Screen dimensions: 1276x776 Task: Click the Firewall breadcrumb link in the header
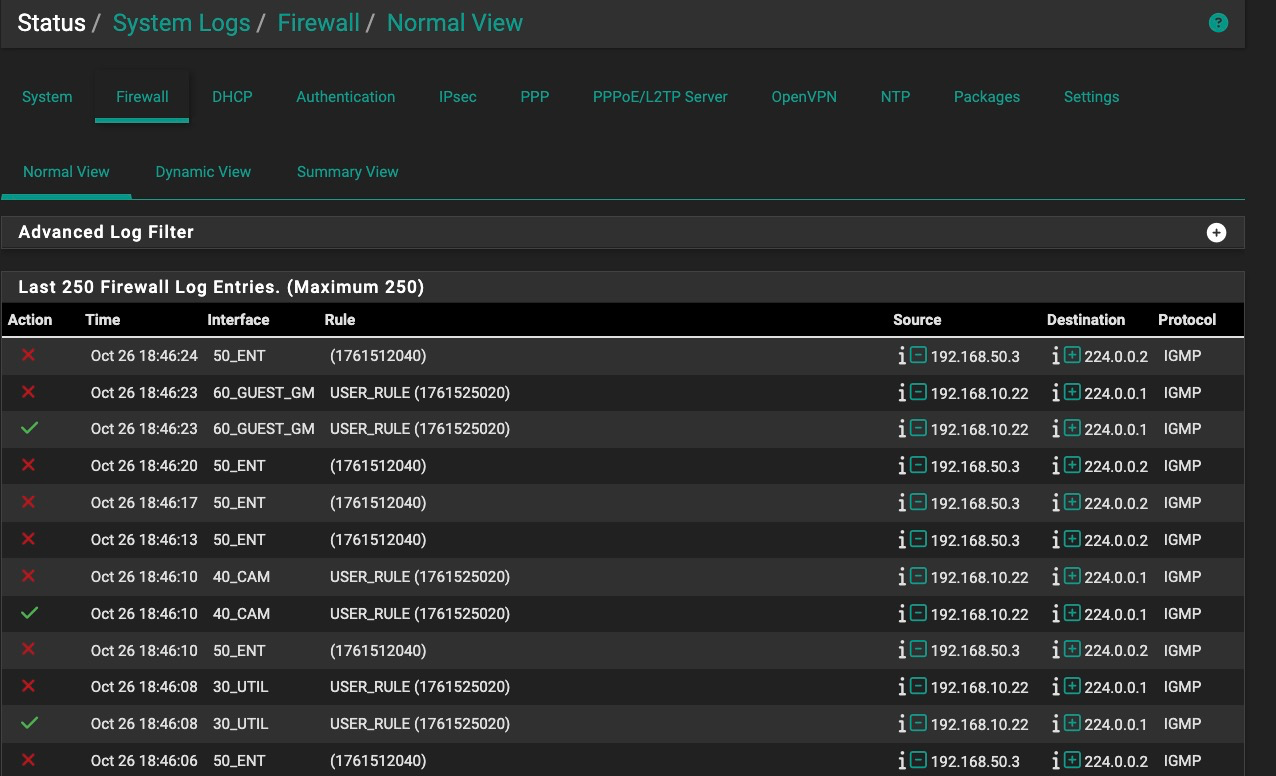click(x=318, y=23)
